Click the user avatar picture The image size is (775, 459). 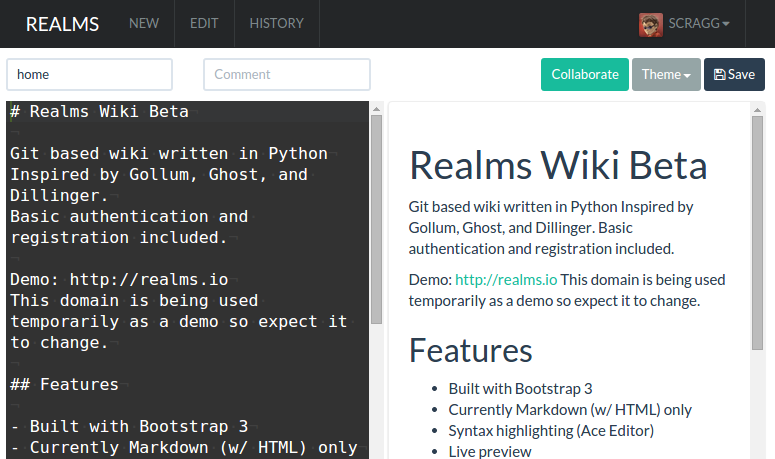click(x=651, y=24)
